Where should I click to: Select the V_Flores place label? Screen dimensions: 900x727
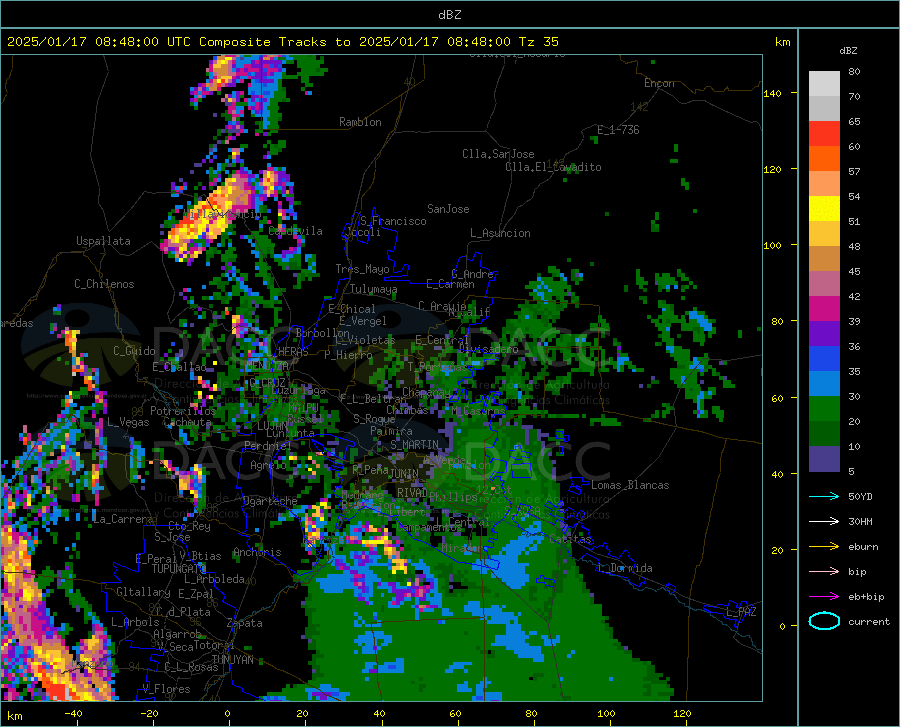(x=166, y=689)
